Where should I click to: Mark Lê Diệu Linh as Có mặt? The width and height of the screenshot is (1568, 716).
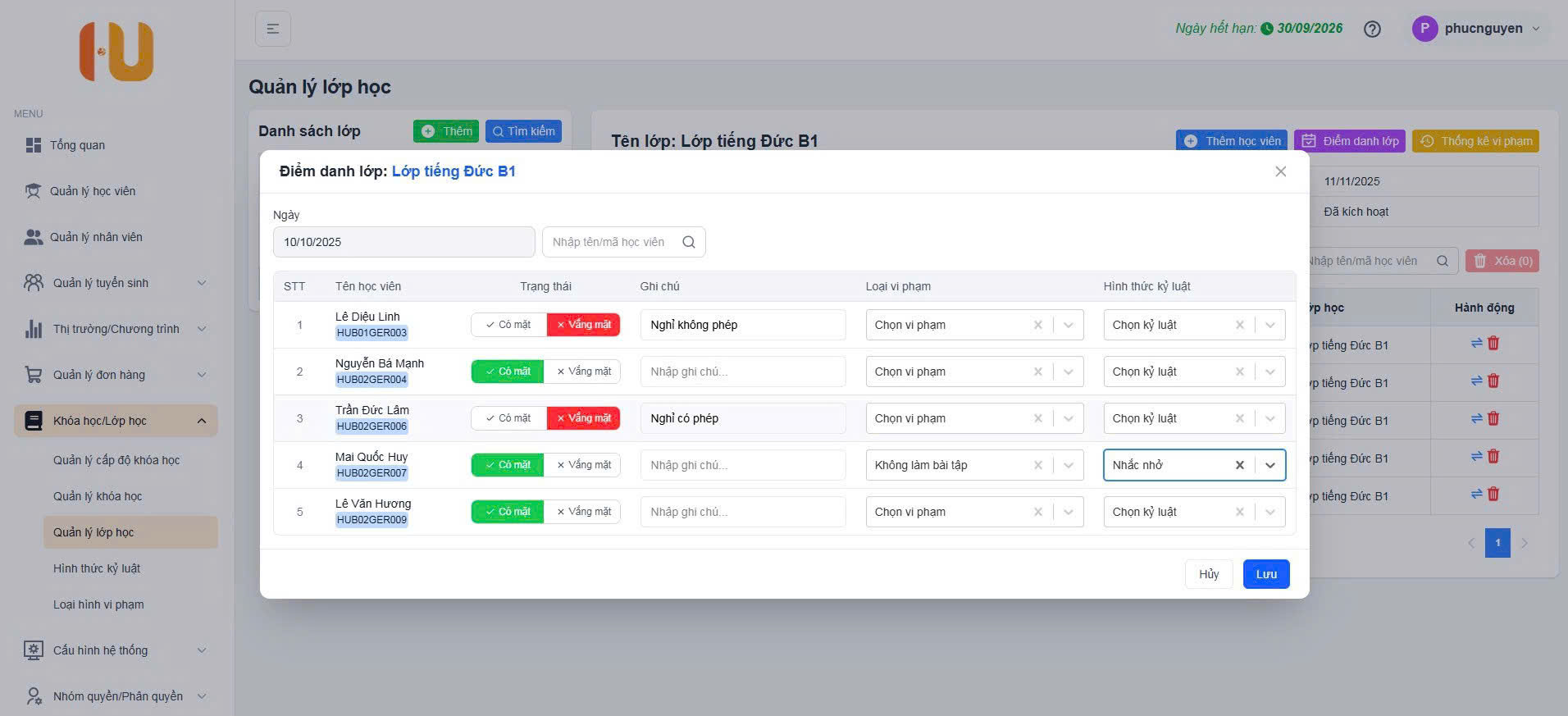[508, 325]
